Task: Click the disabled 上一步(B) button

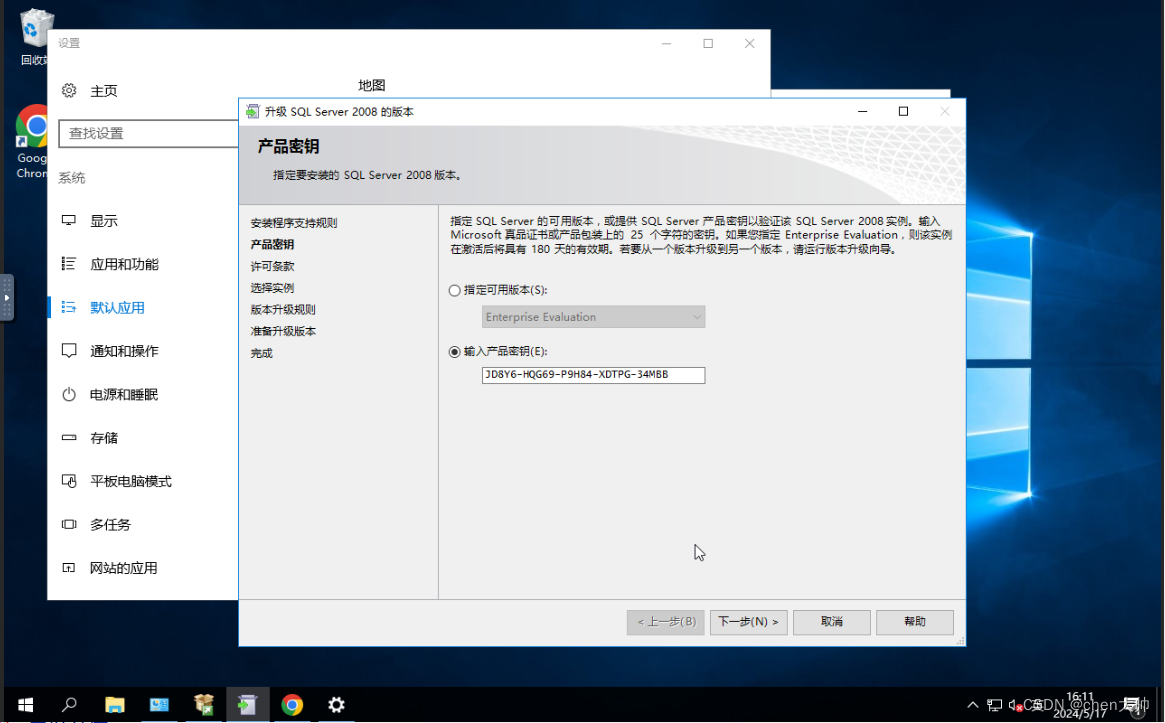Action: click(x=666, y=622)
